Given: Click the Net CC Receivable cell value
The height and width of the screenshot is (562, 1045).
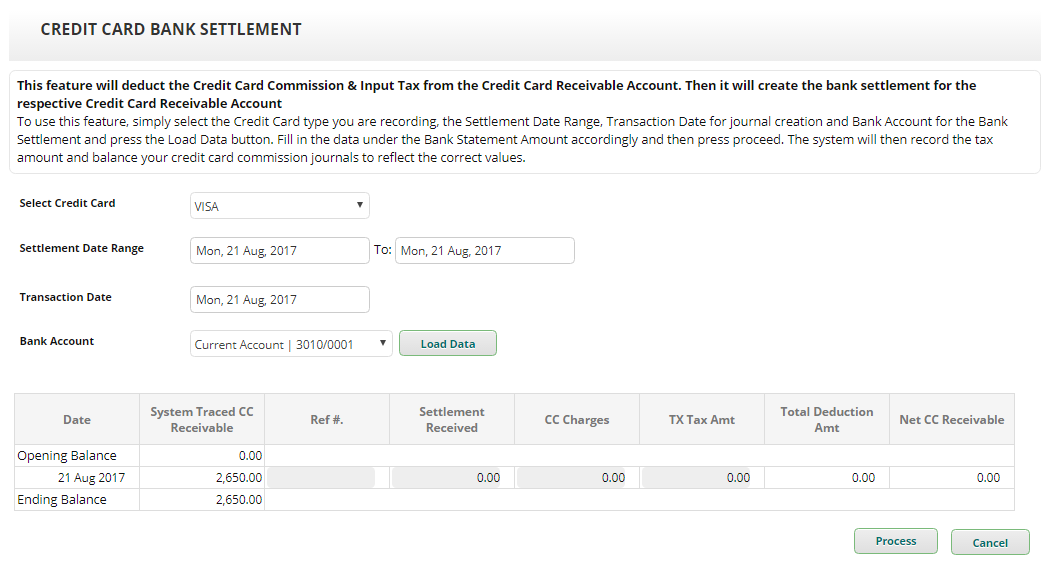Looking at the screenshot, I should (x=951, y=478).
